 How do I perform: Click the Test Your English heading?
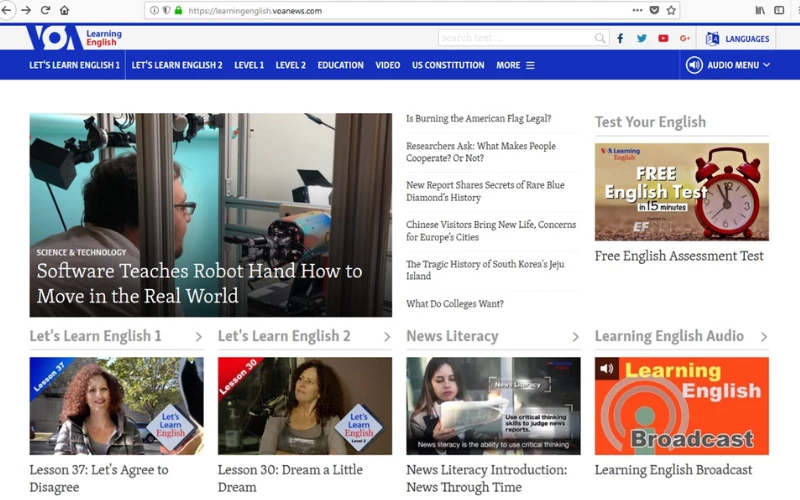click(651, 122)
